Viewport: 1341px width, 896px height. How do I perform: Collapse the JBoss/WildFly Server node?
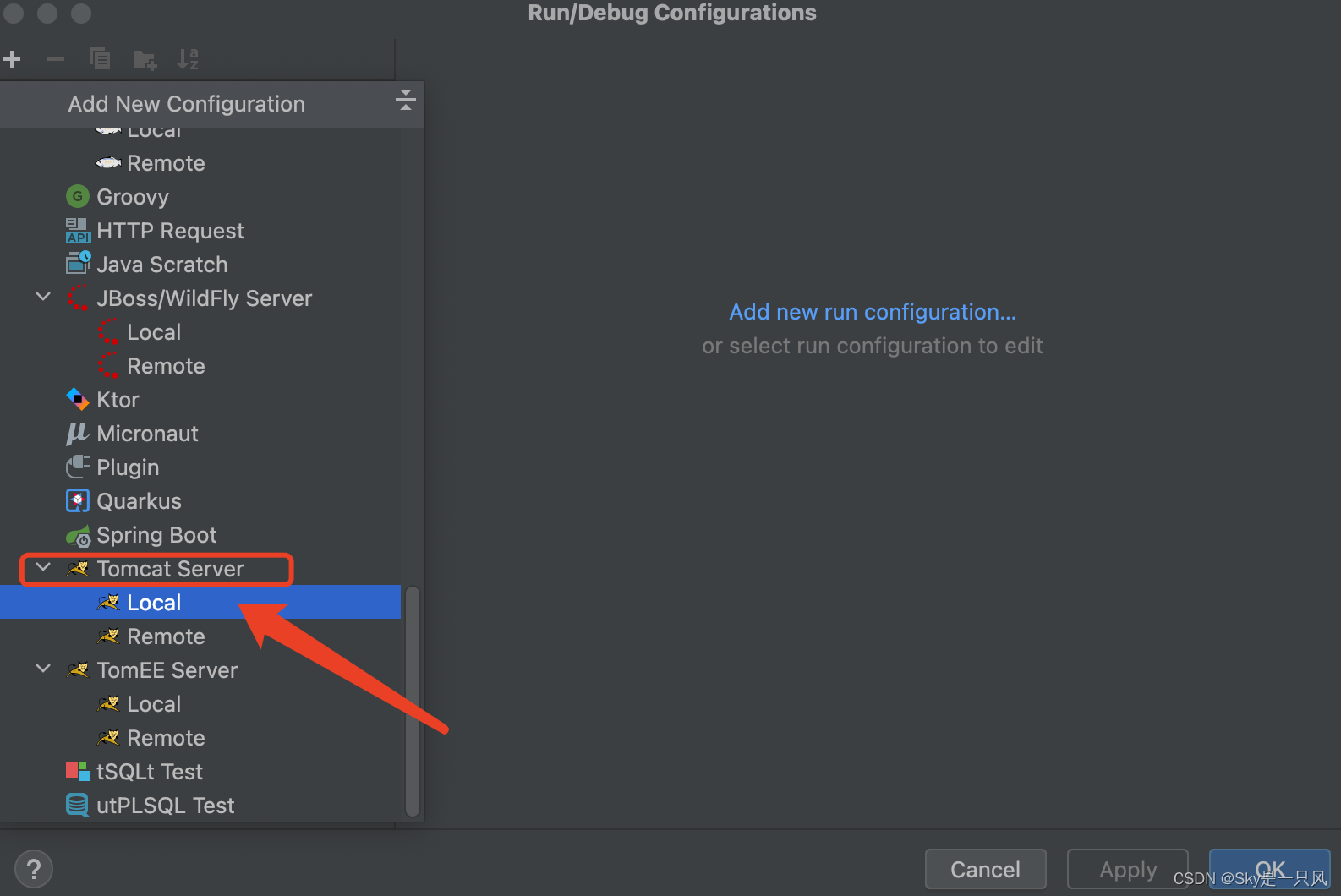(x=43, y=298)
